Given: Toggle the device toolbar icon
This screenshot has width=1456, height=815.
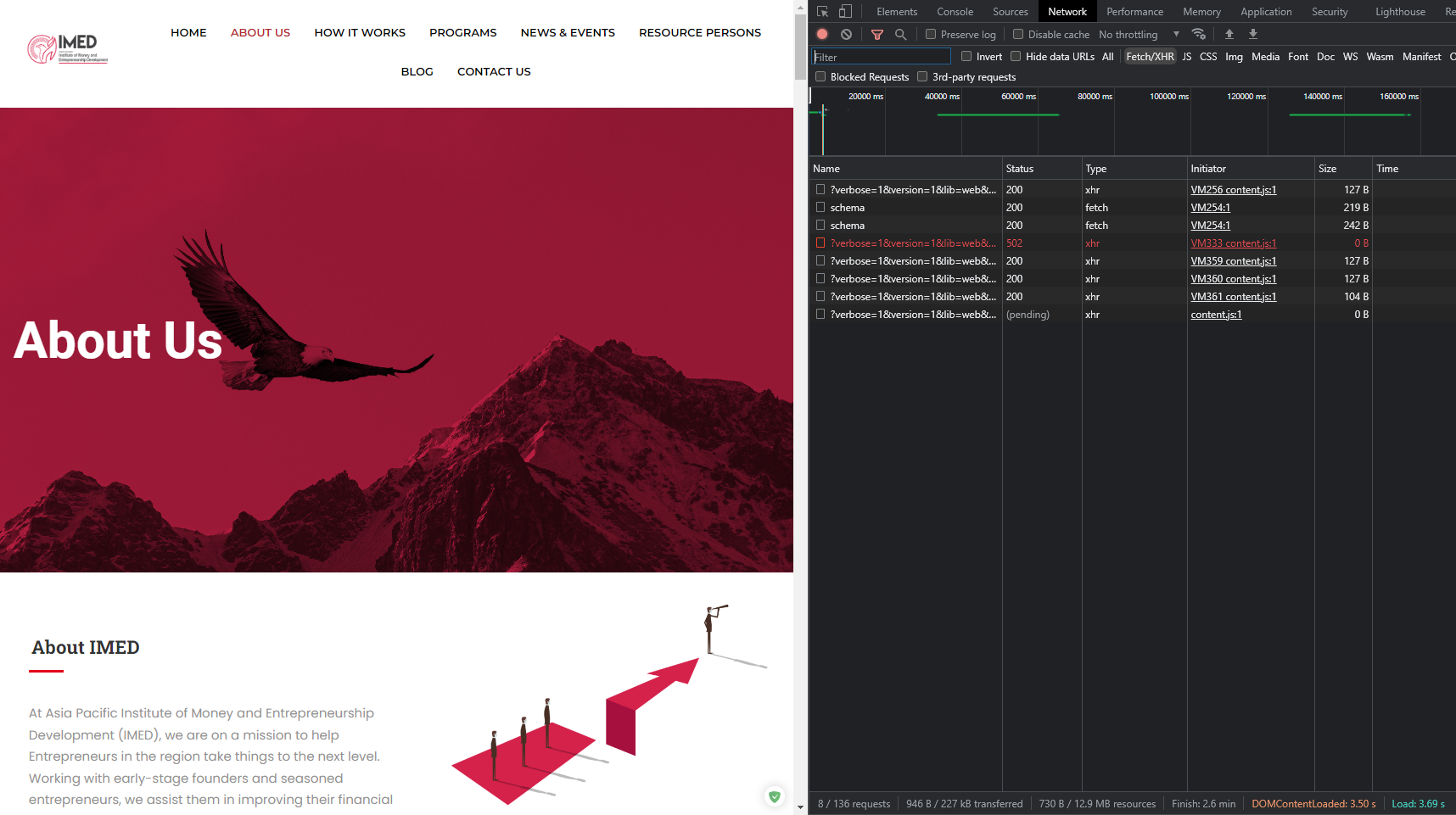Looking at the screenshot, I should coord(845,12).
